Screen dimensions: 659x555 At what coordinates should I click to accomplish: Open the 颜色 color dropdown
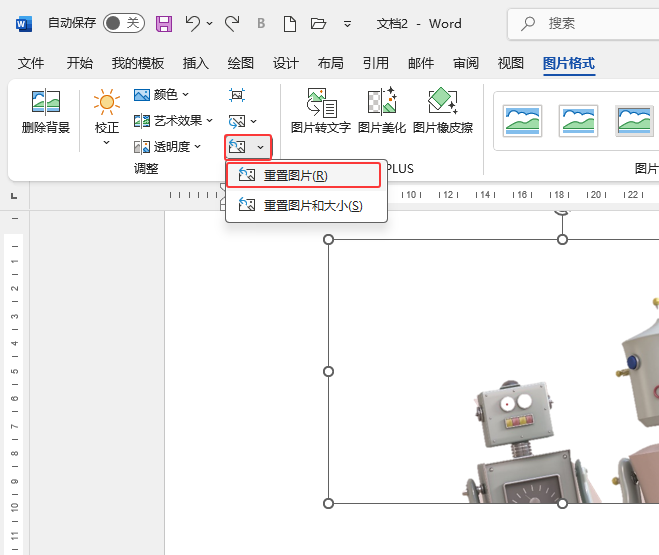[161, 95]
